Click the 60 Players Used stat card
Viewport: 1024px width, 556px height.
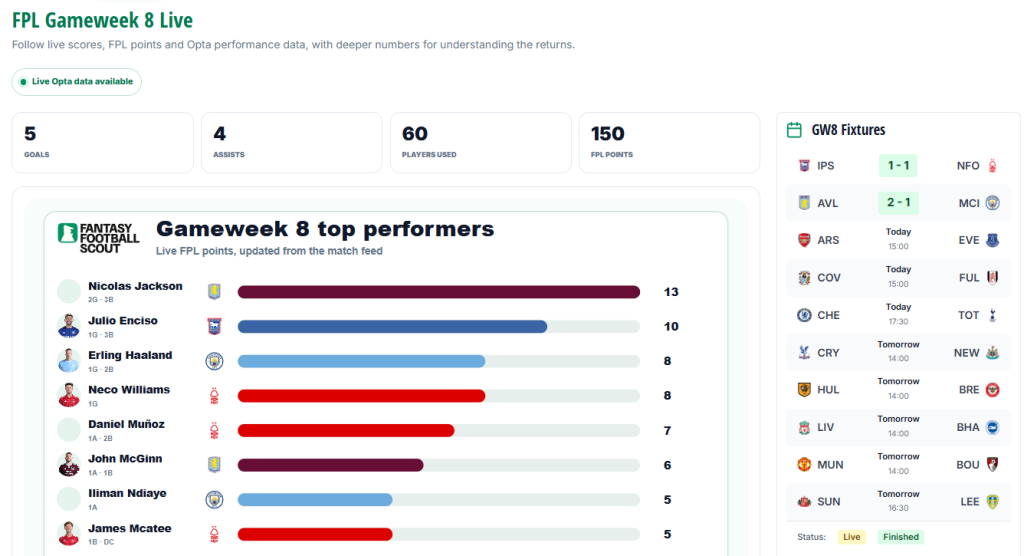point(481,142)
